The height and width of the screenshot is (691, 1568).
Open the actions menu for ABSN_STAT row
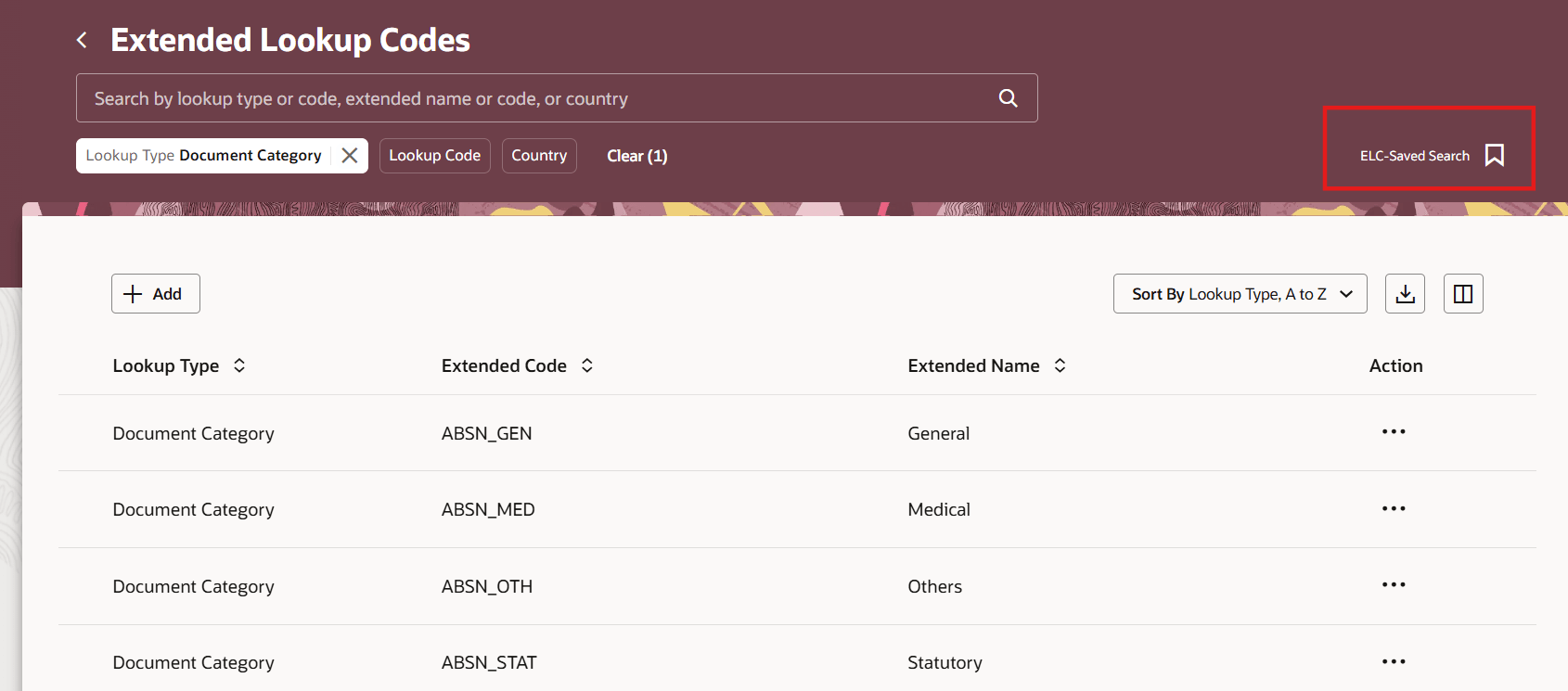click(1394, 661)
